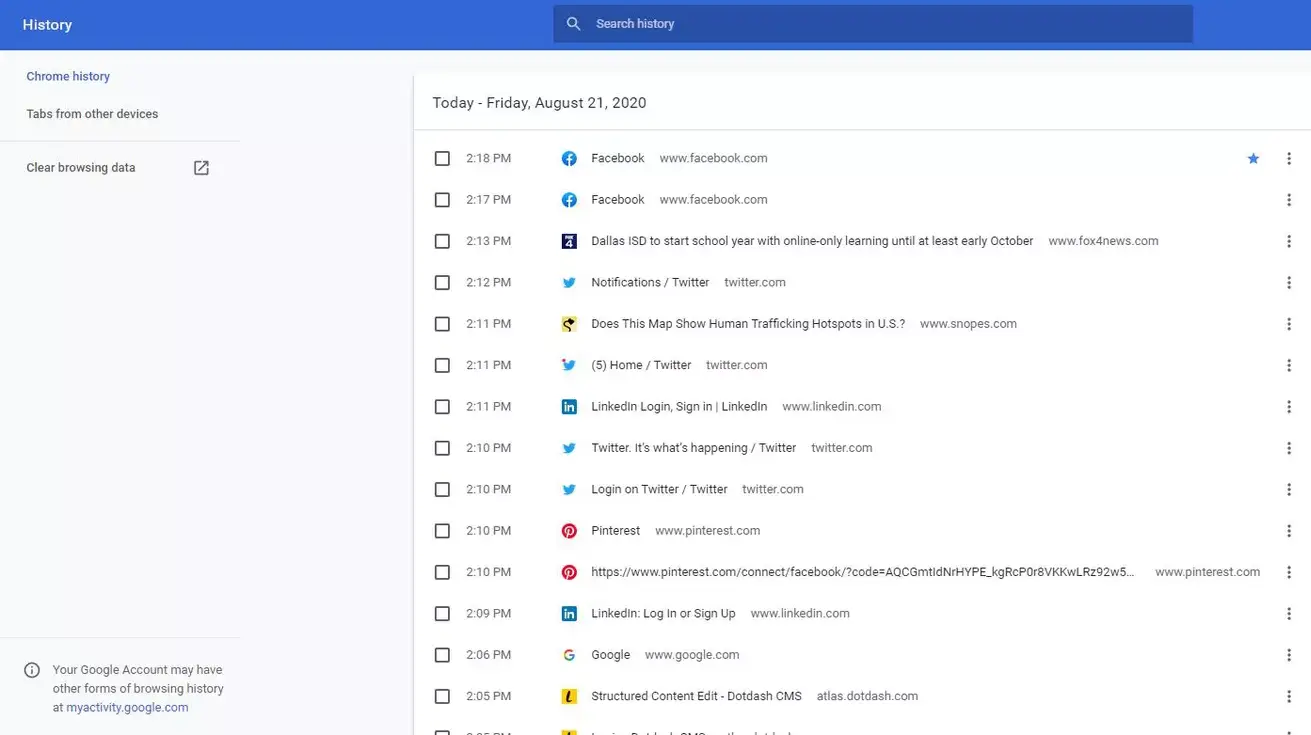The width and height of the screenshot is (1311, 735).
Task: Tick the checkbox for Pinterest at 2:10 PM
Action: 442,531
